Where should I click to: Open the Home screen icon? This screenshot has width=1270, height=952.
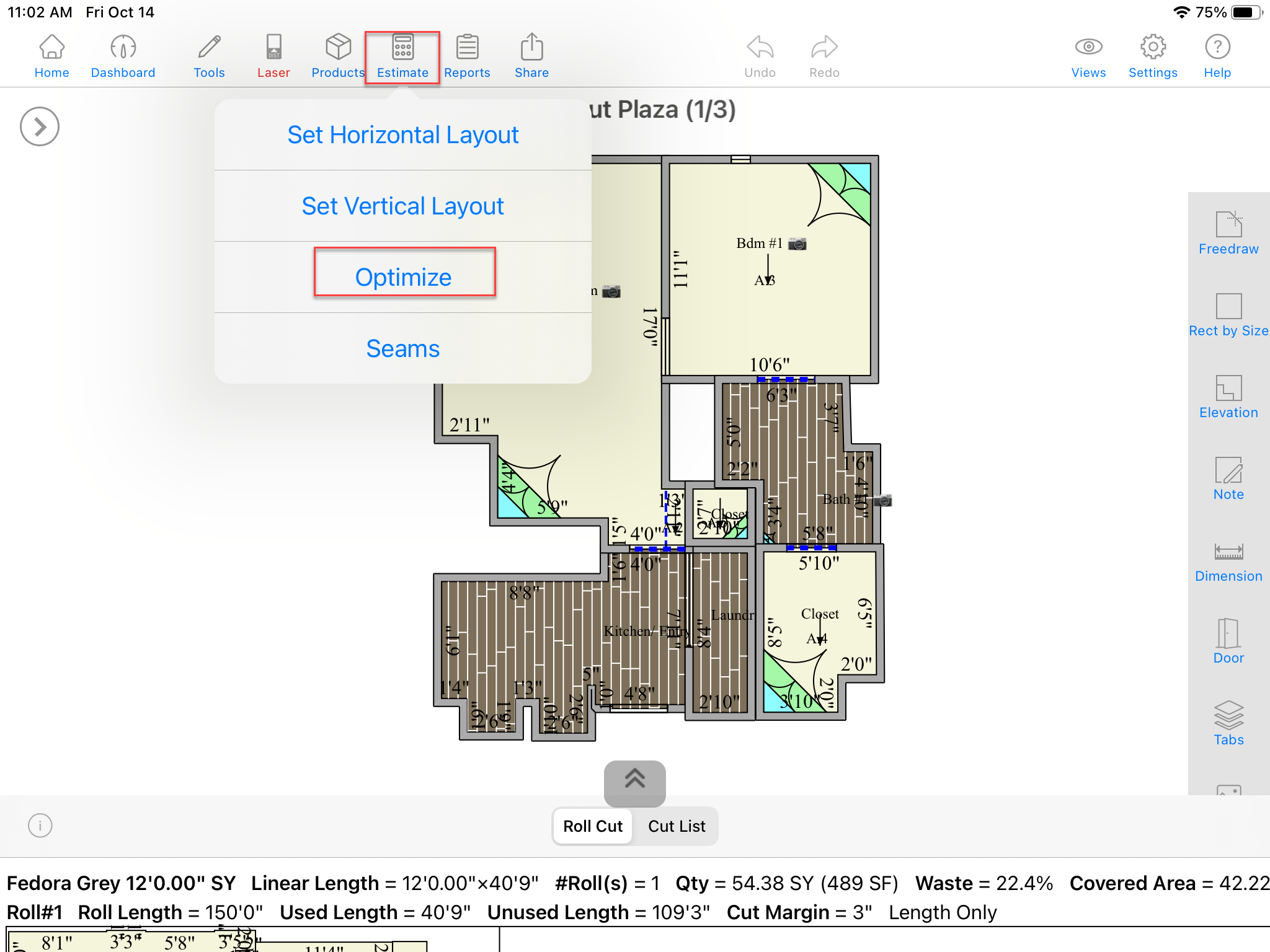(x=51, y=56)
